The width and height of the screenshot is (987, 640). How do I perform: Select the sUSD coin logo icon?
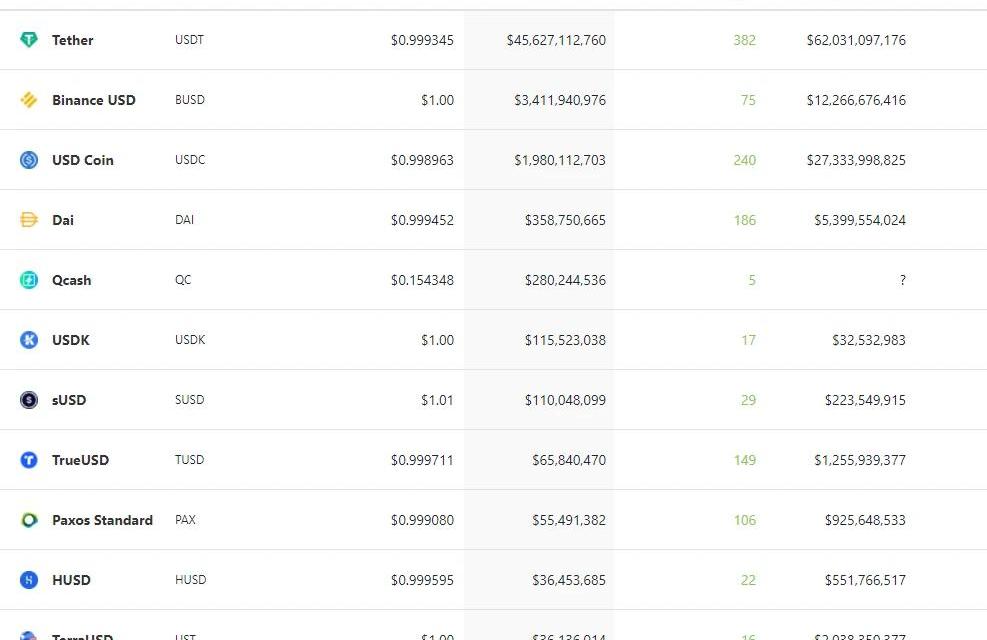coord(29,400)
